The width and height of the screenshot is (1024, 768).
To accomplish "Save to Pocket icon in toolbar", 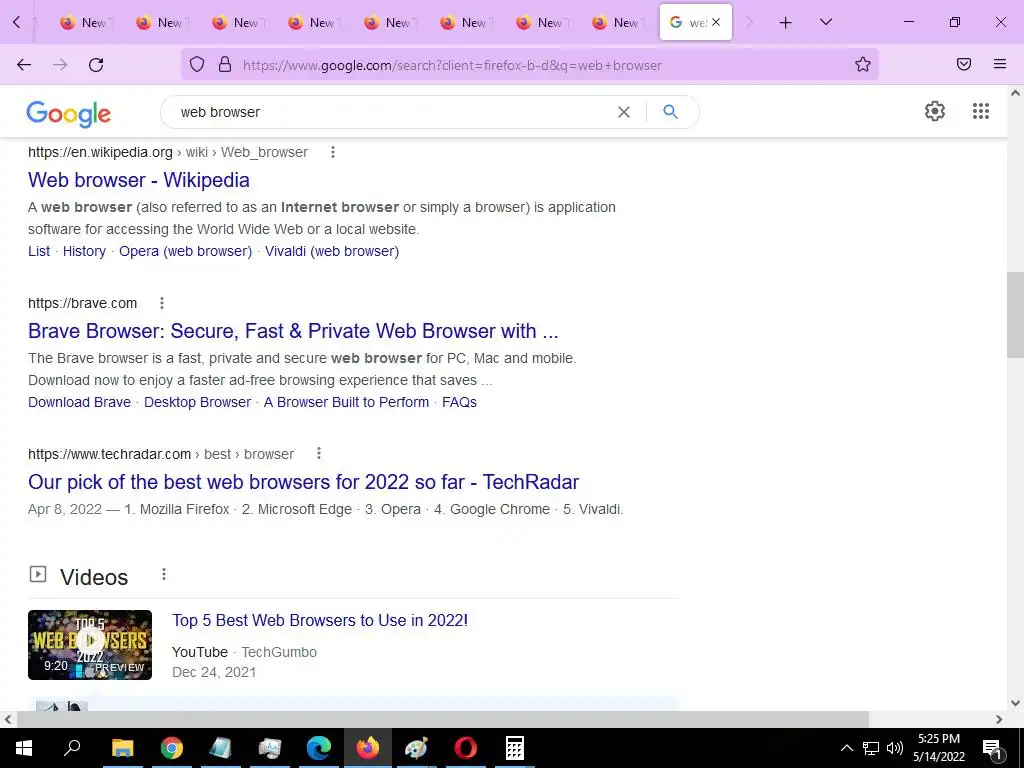I will tap(964, 64).
